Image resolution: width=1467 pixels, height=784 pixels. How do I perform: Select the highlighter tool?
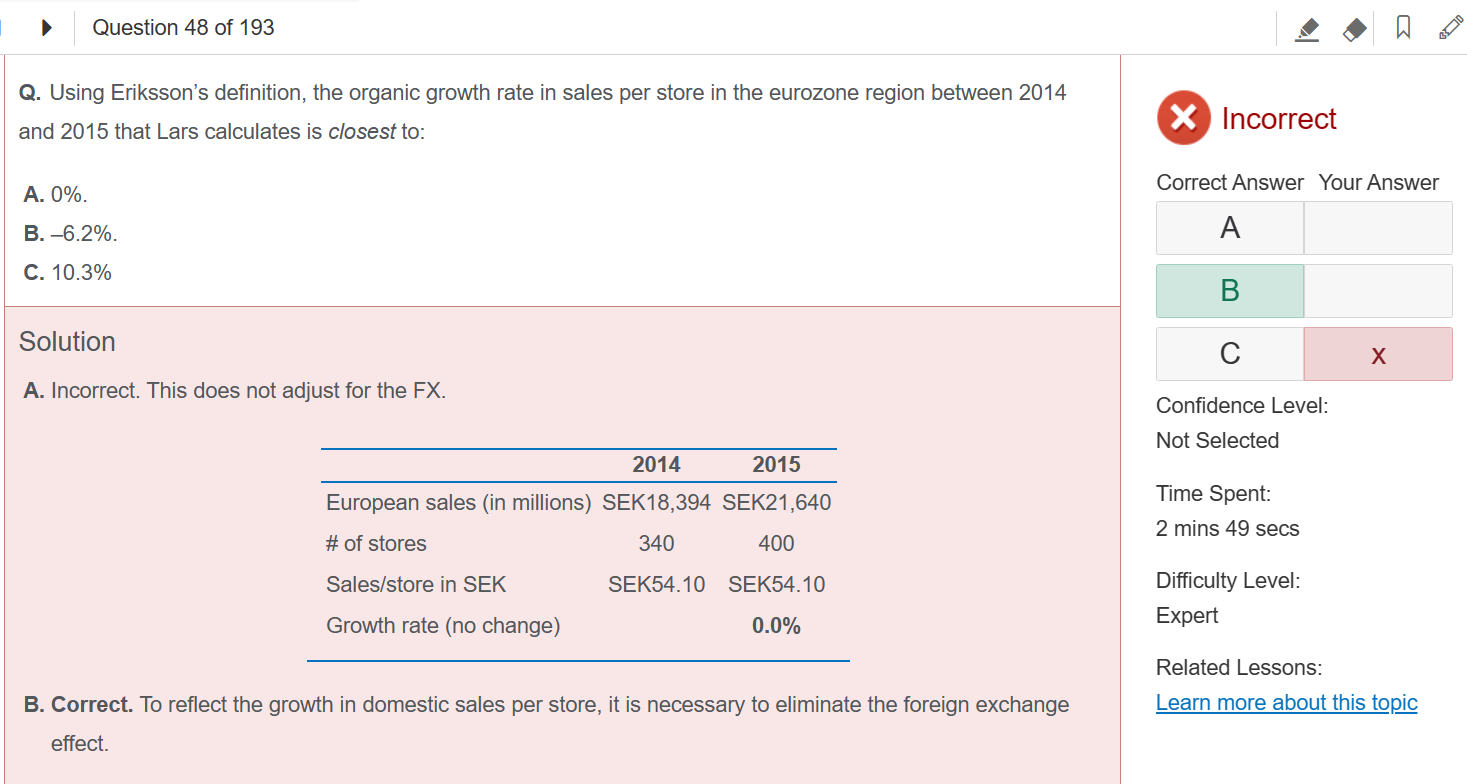[x=1307, y=30]
